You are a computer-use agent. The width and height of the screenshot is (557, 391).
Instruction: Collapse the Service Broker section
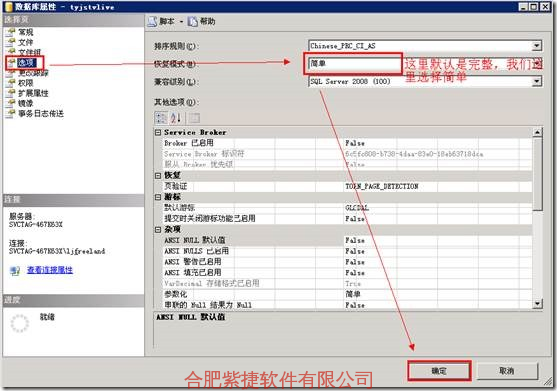point(158,132)
